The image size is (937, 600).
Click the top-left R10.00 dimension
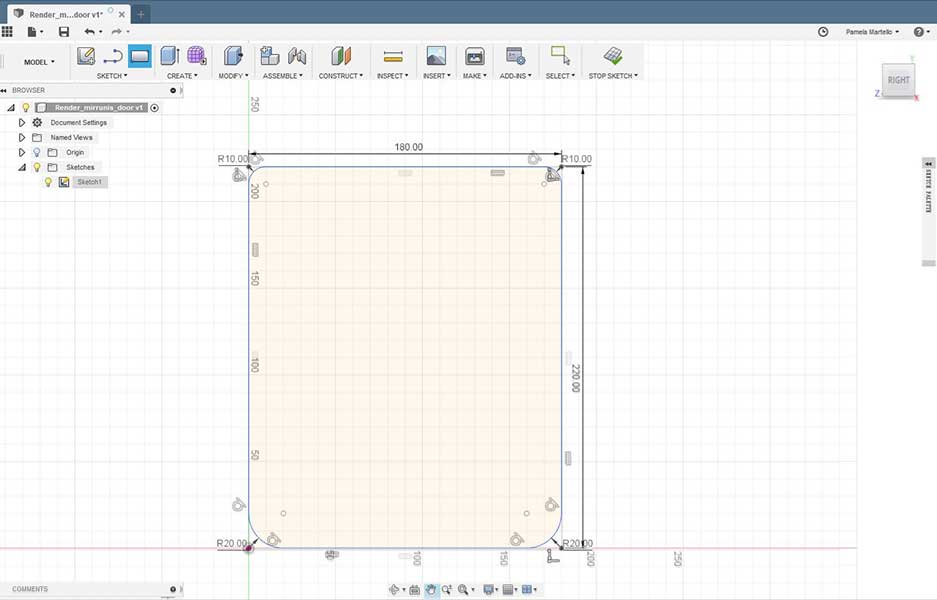pyautogui.click(x=232, y=159)
